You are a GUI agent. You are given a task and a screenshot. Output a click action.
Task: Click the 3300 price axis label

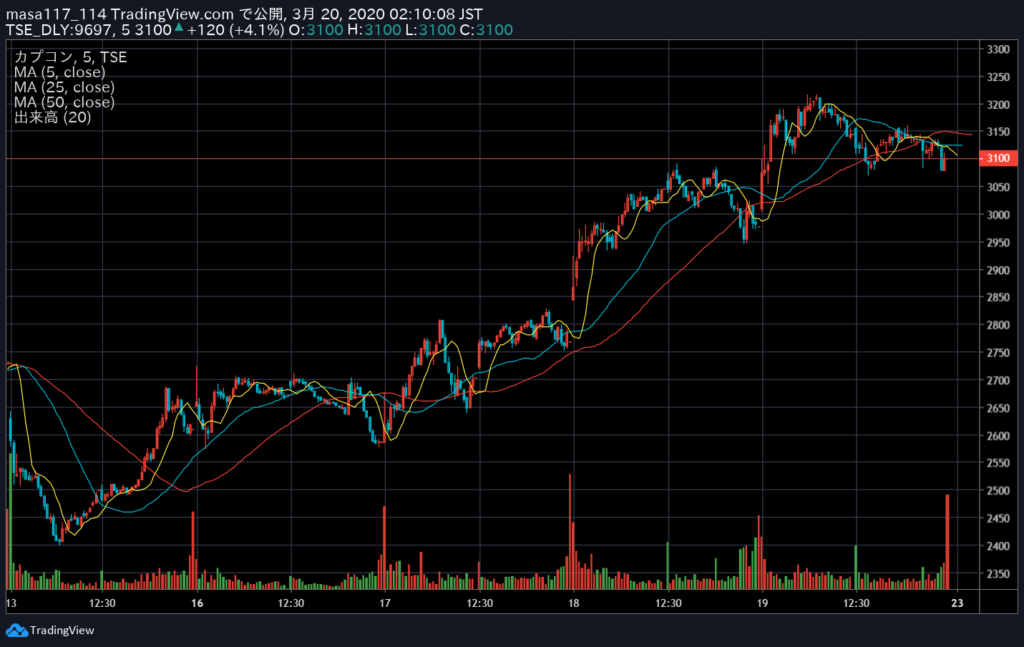pyautogui.click(x=998, y=49)
